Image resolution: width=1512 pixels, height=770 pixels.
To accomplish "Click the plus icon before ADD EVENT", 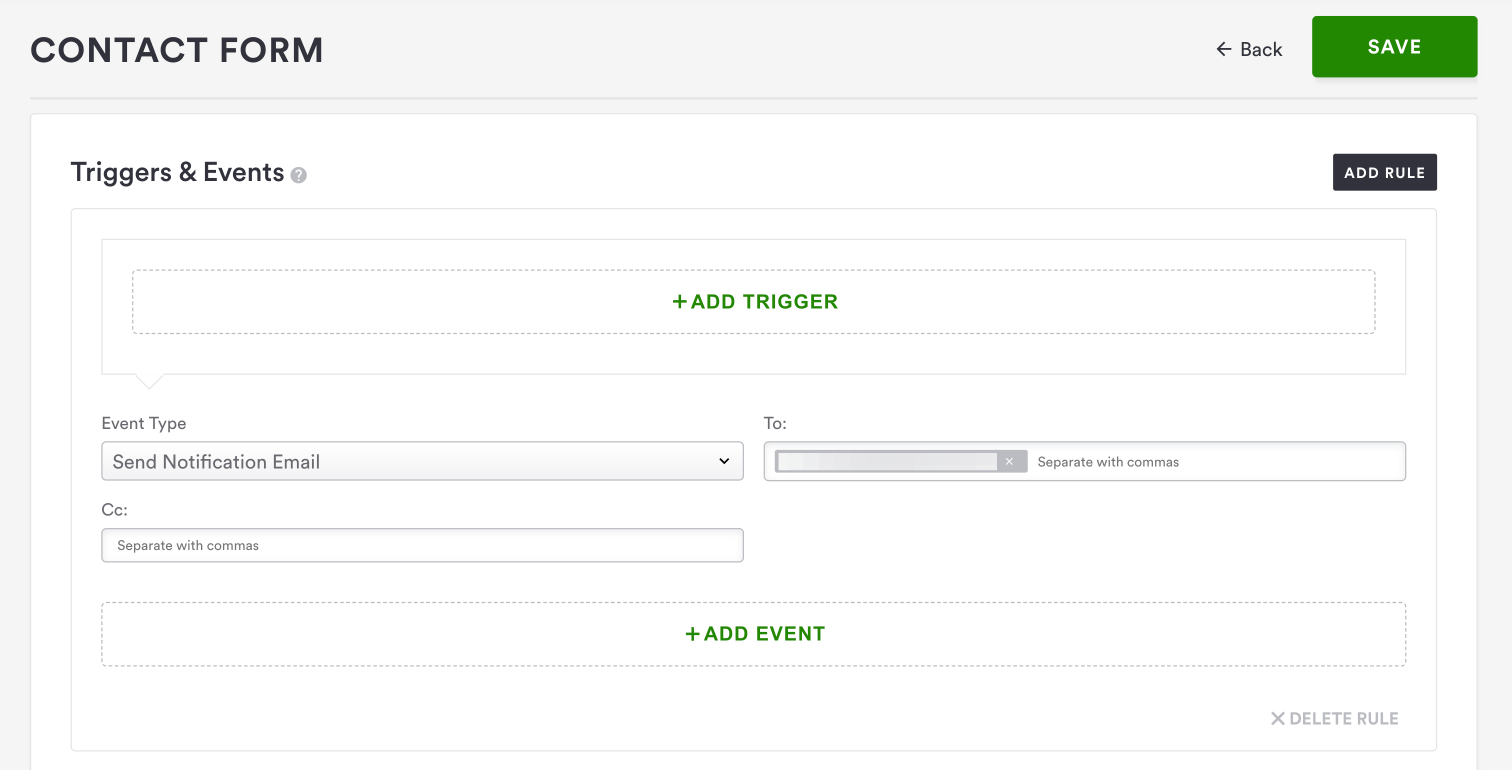I will [693, 634].
